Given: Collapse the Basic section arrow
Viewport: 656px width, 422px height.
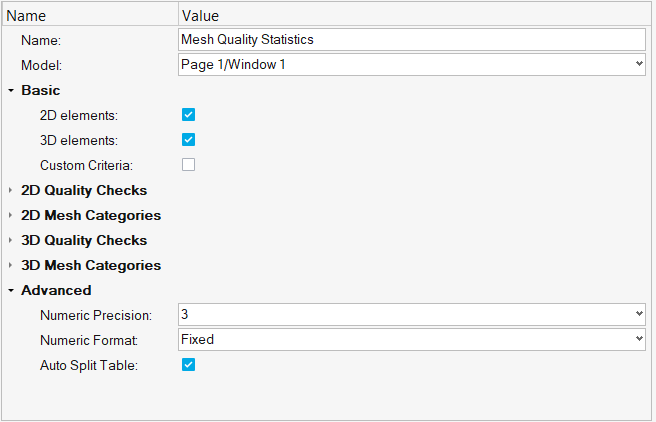Looking at the screenshot, I should pos(11,90).
